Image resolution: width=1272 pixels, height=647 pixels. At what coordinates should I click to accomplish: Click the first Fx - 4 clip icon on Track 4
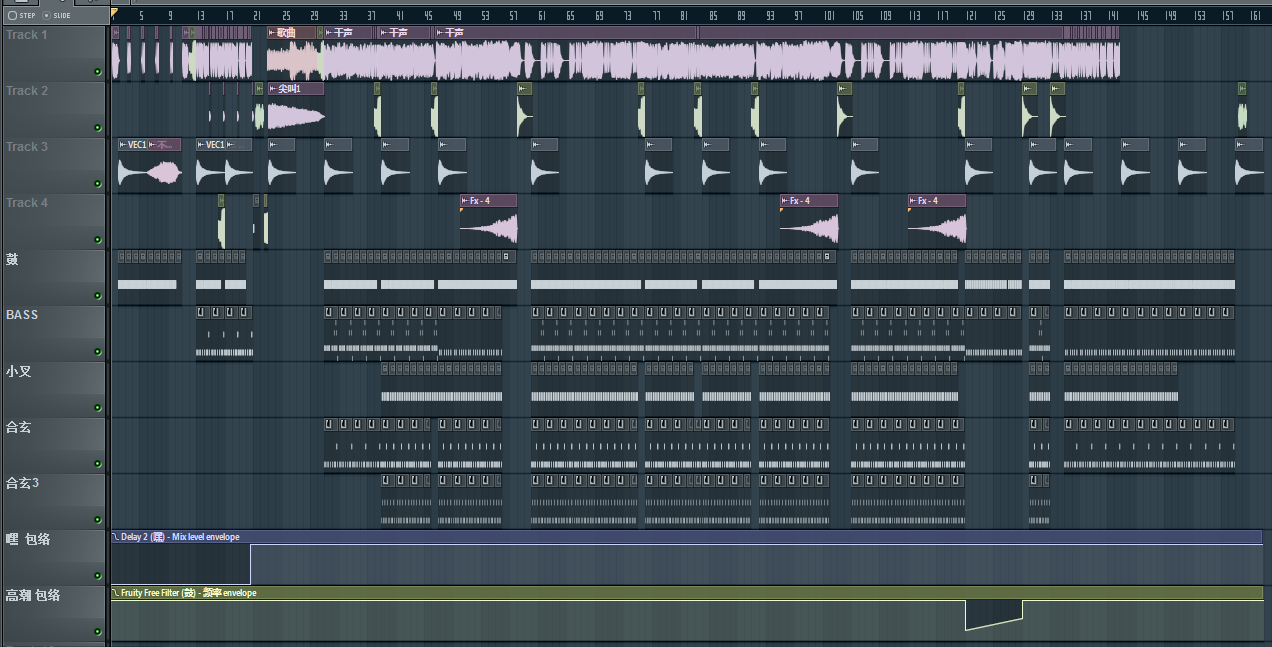coord(465,201)
